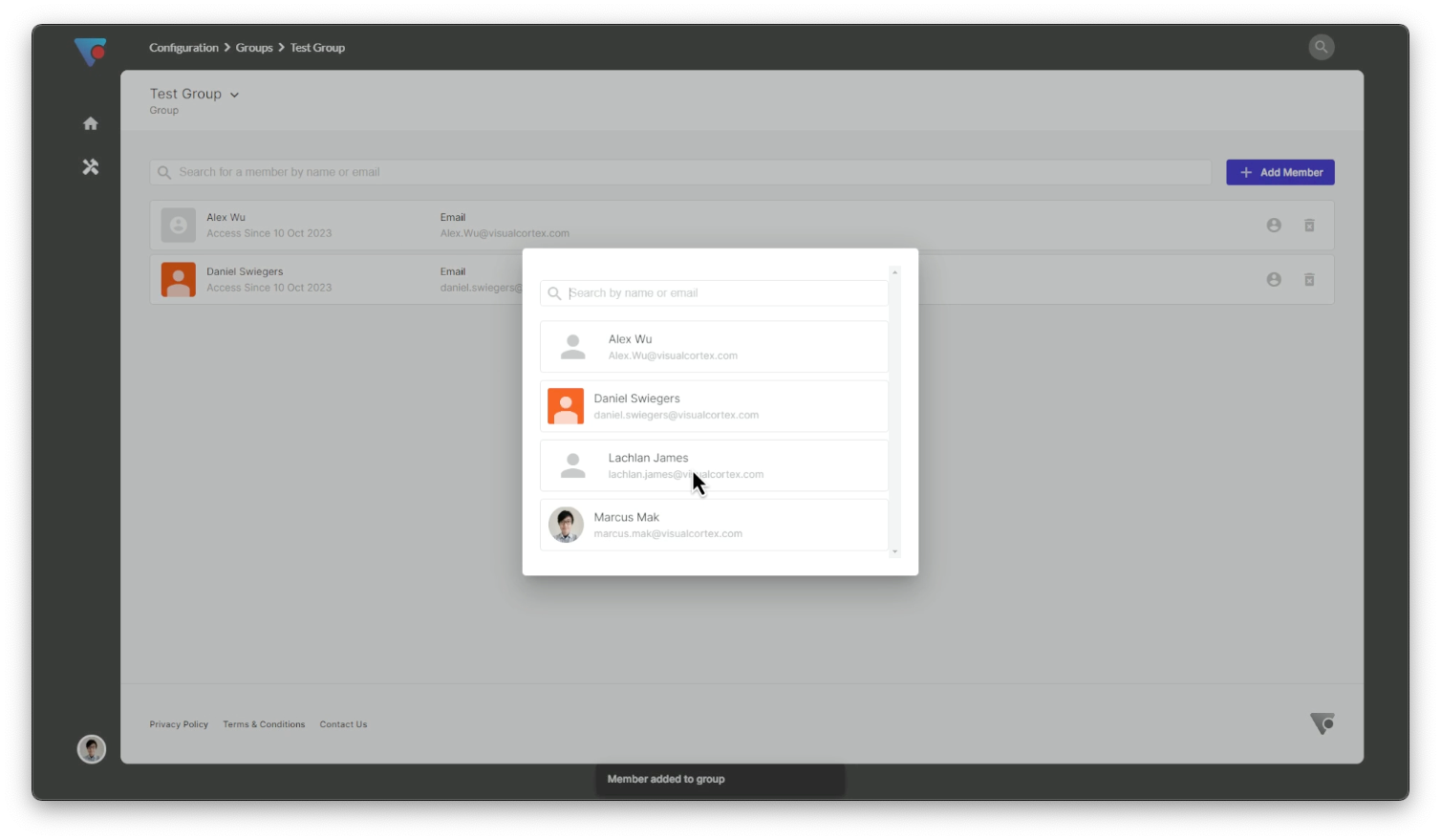Image resolution: width=1441 pixels, height=840 pixels.
Task: Open user profile avatar in sidebar bottom
Action: click(x=92, y=749)
